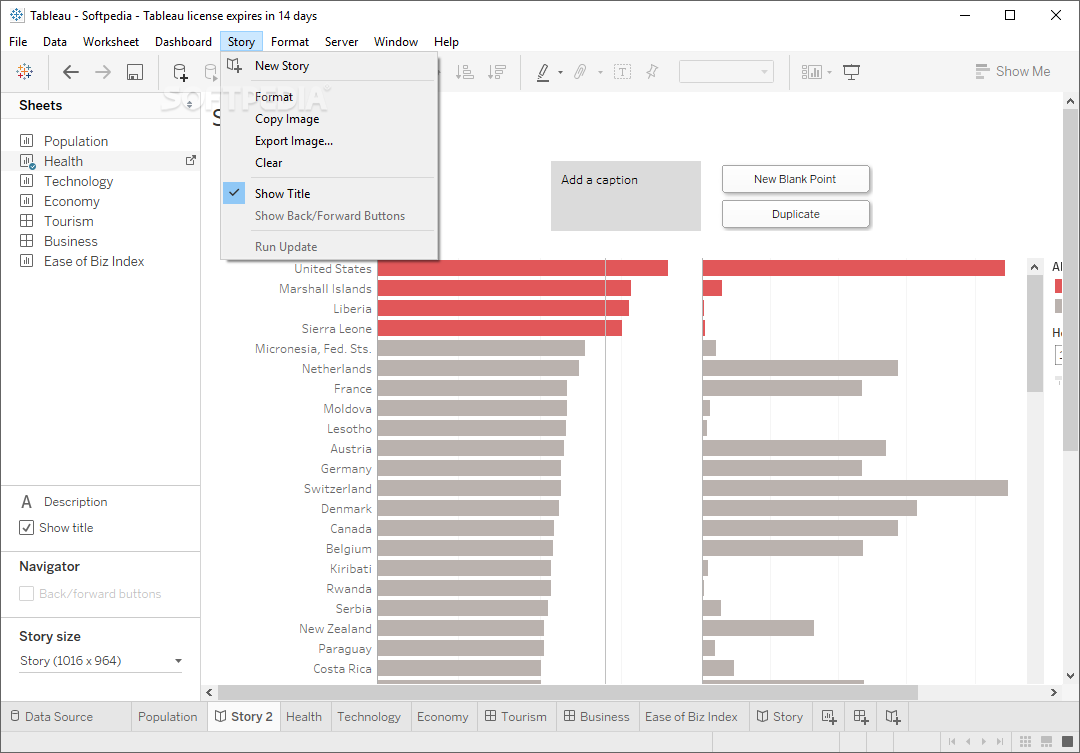Image resolution: width=1080 pixels, height=753 pixels.
Task: Open the File menu
Action: [x=19, y=41]
